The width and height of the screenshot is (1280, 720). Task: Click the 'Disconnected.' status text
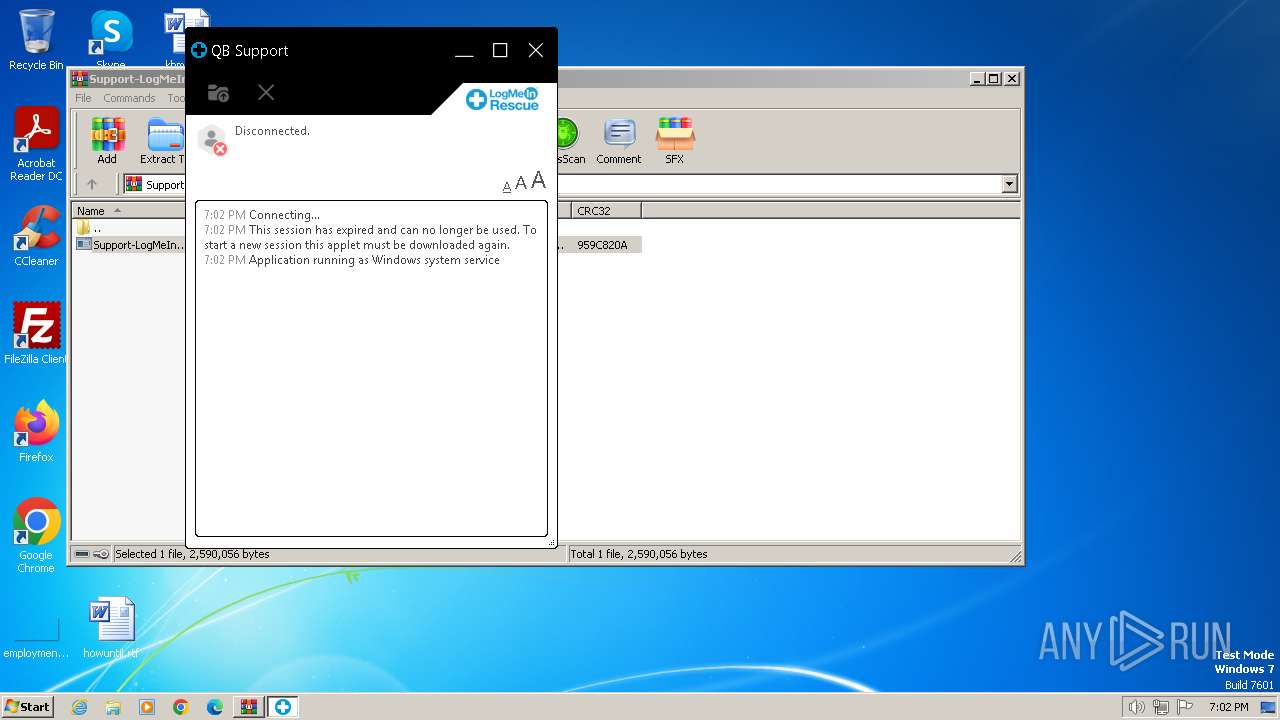(x=272, y=131)
